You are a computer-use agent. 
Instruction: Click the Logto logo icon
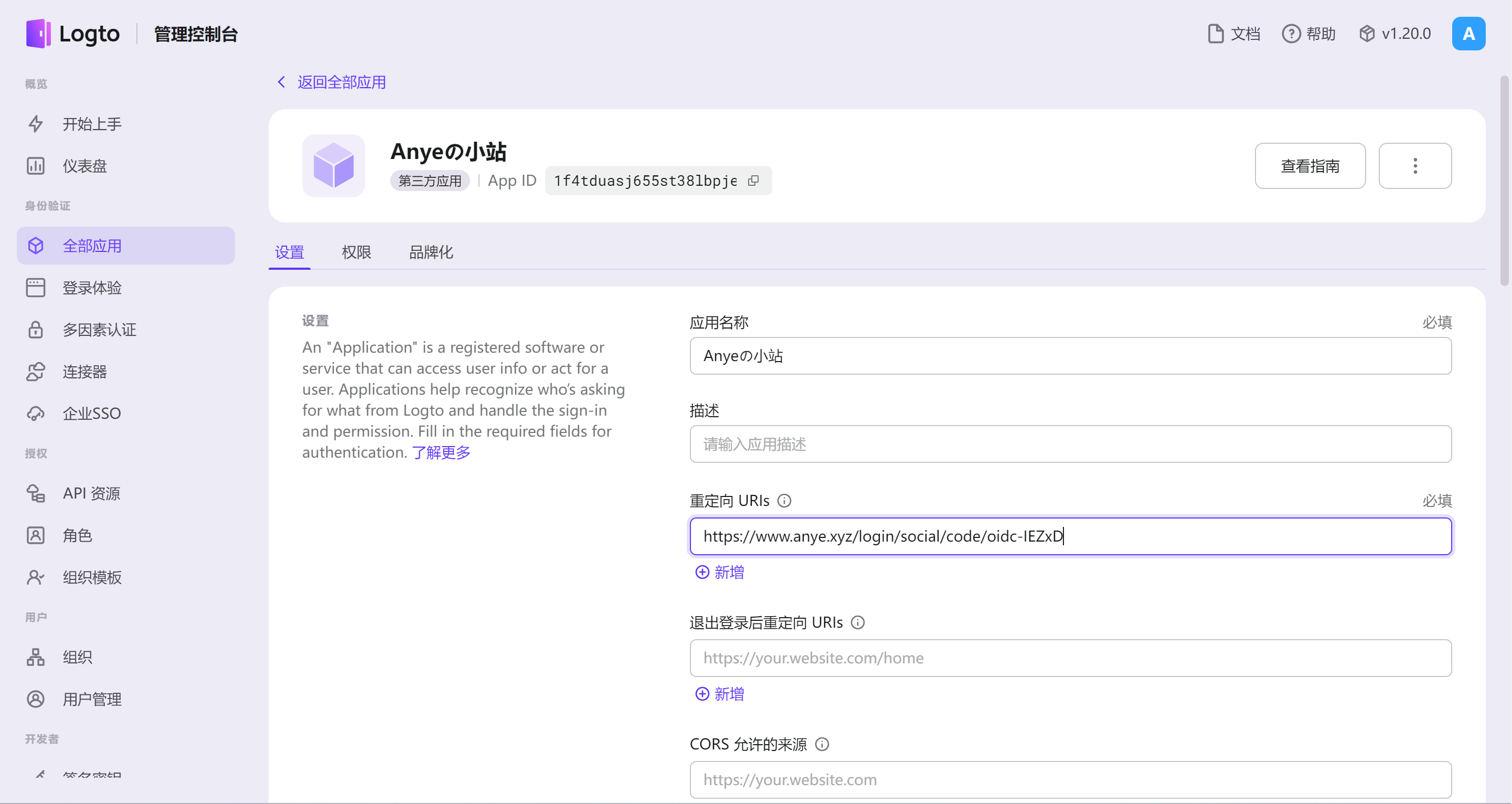pos(38,34)
